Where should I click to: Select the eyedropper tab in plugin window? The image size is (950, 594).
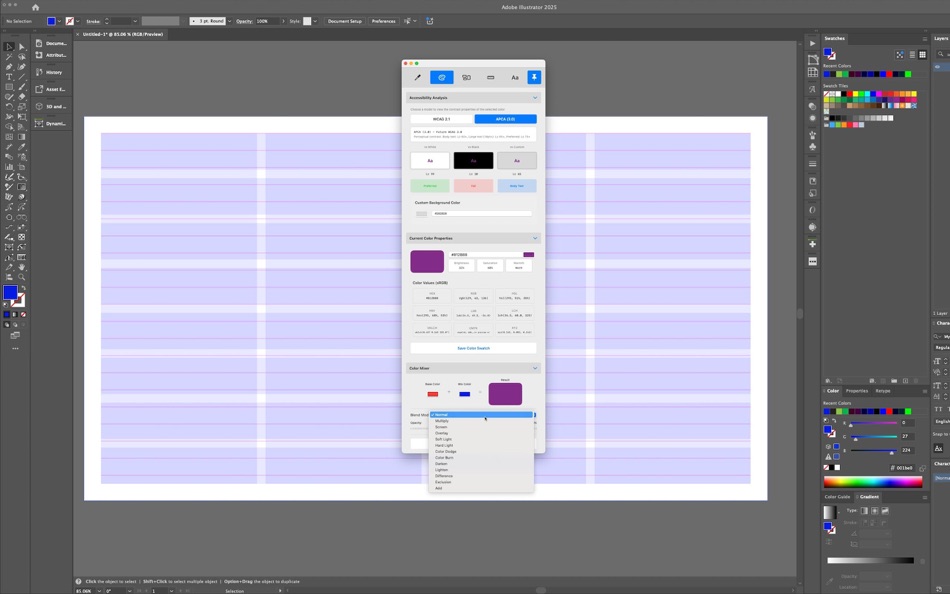click(x=417, y=78)
